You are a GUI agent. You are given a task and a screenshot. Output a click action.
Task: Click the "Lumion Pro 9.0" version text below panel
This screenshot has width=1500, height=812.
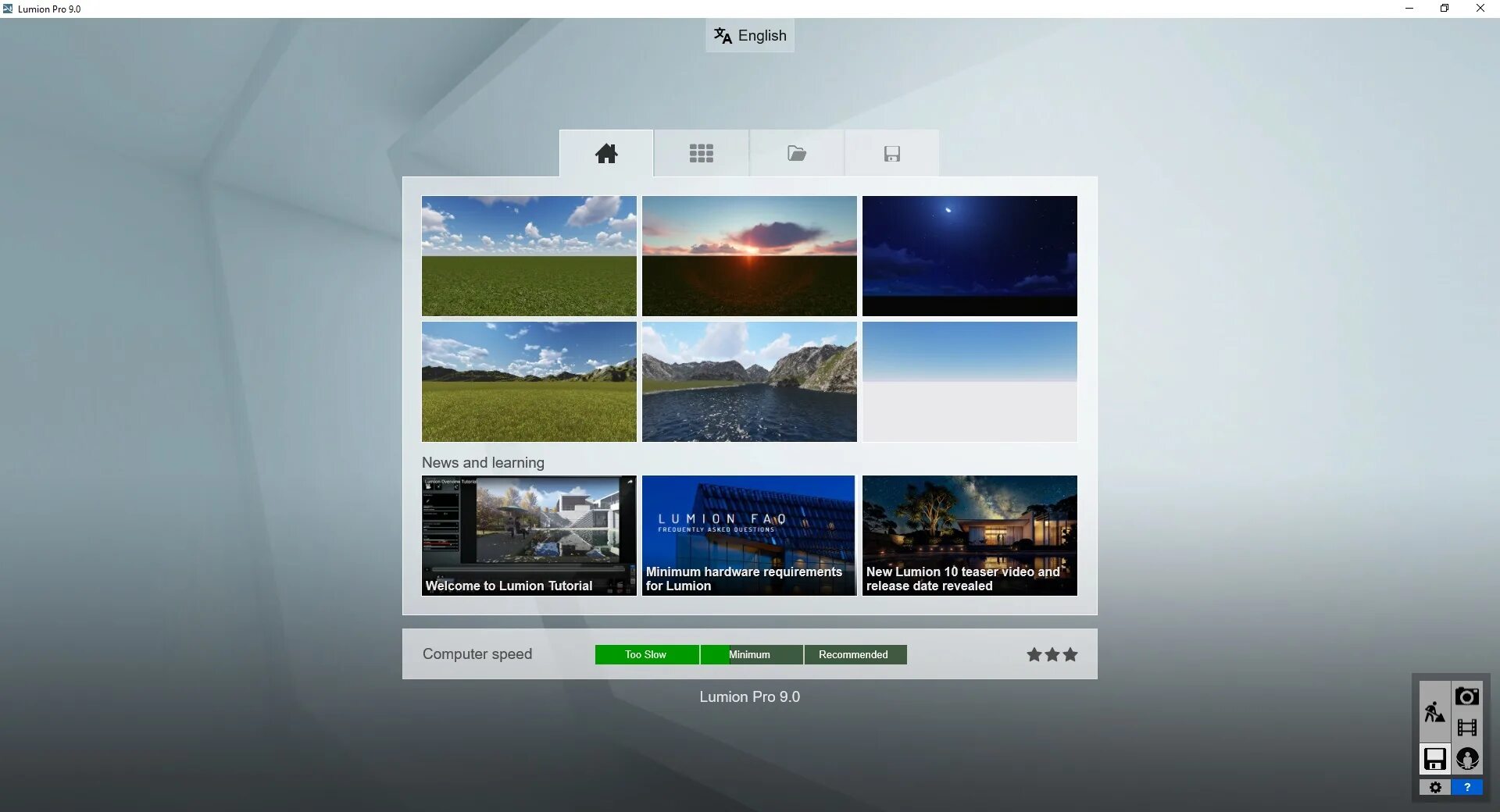point(750,696)
